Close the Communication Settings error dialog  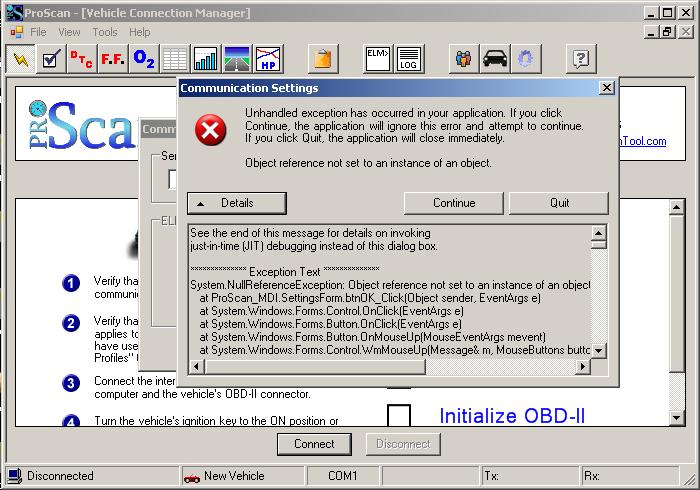click(x=606, y=88)
